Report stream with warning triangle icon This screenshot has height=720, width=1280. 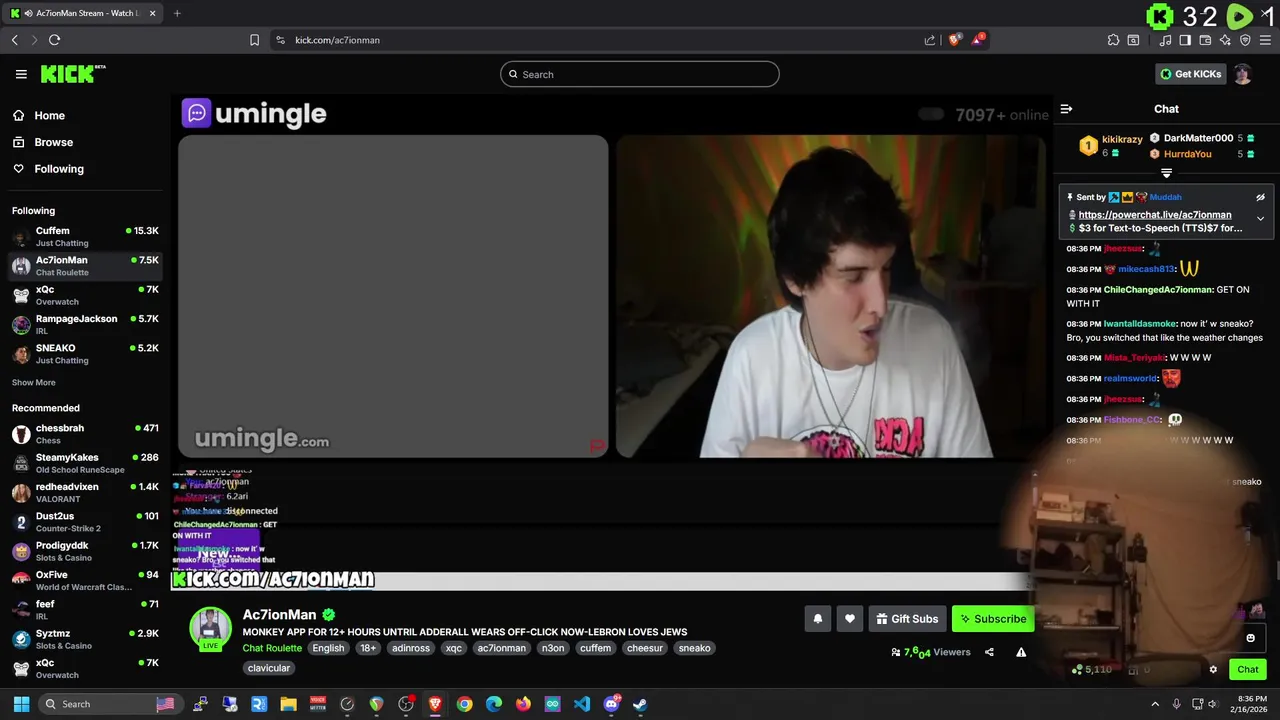point(1021,652)
